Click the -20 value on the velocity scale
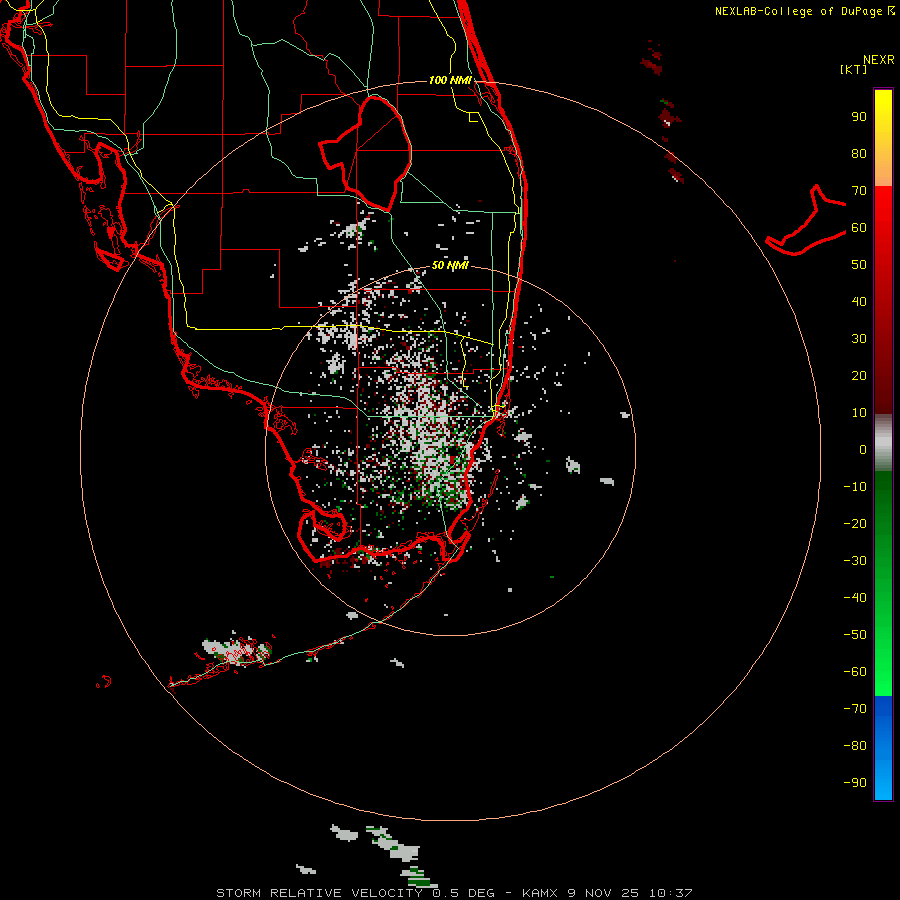 (855, 524)
